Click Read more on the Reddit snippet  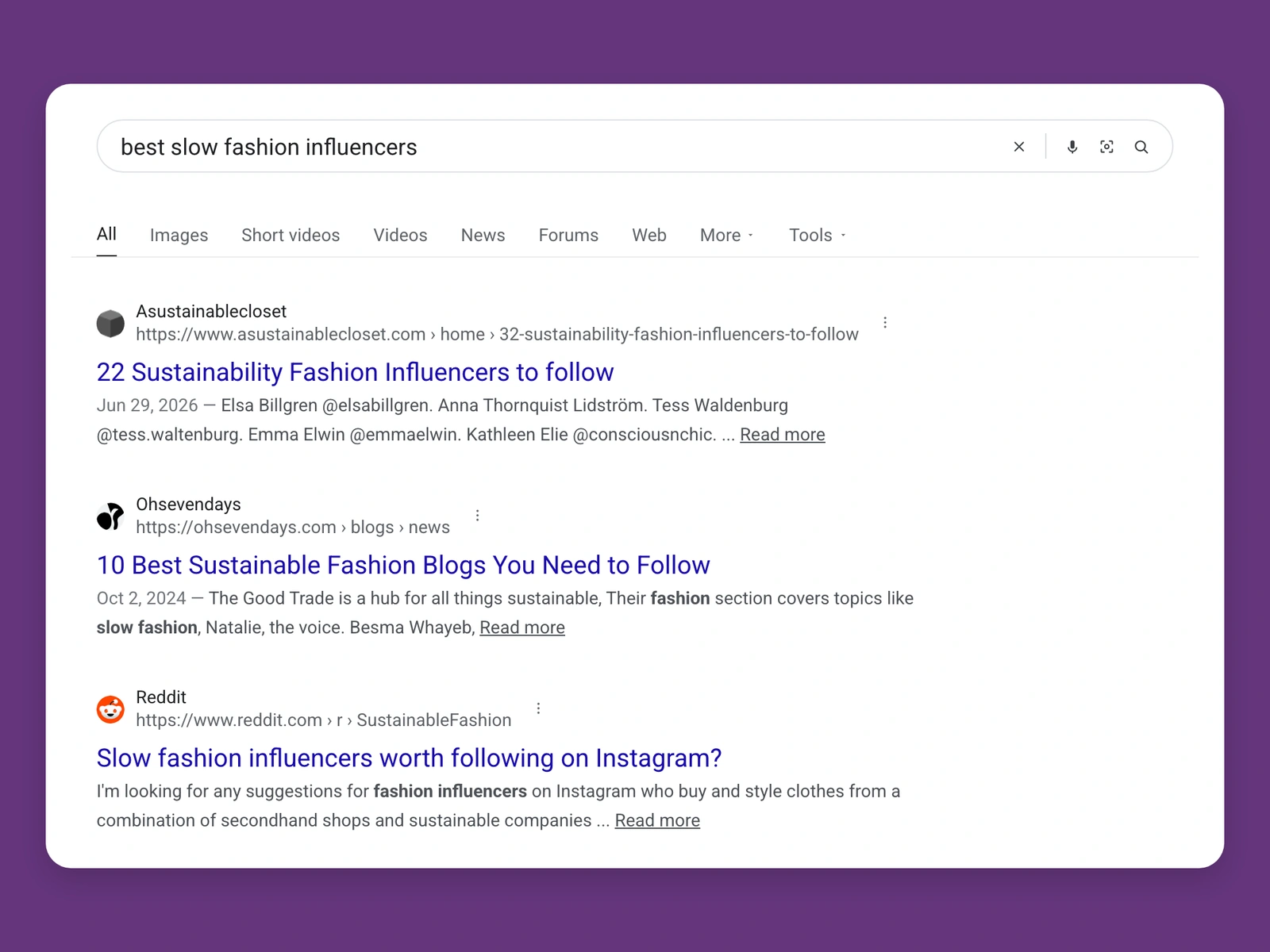(657, 820)
